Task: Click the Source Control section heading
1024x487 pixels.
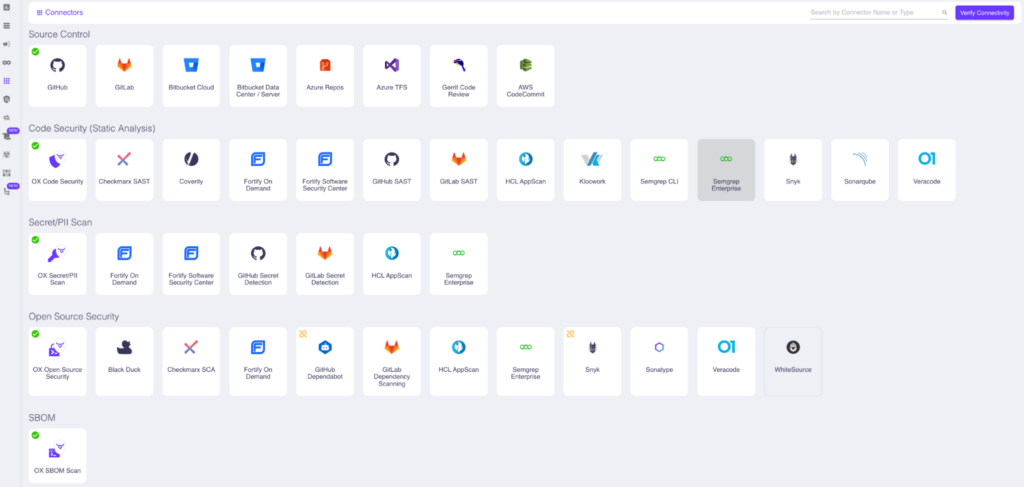Action: click(59, 34)
